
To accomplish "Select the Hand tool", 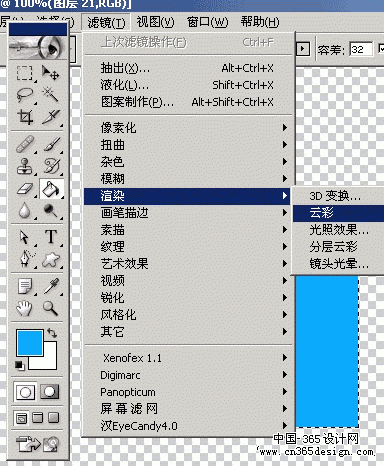I will pyautogui.click(x=25, y=308).
